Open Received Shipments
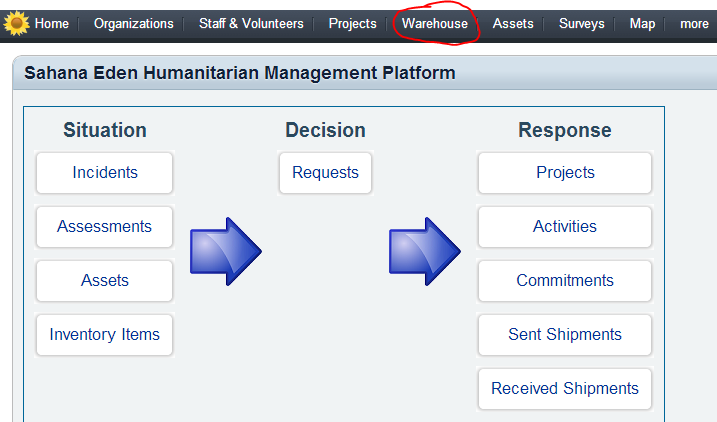This screenshot has height=422, width=717. tap(565, 389)
